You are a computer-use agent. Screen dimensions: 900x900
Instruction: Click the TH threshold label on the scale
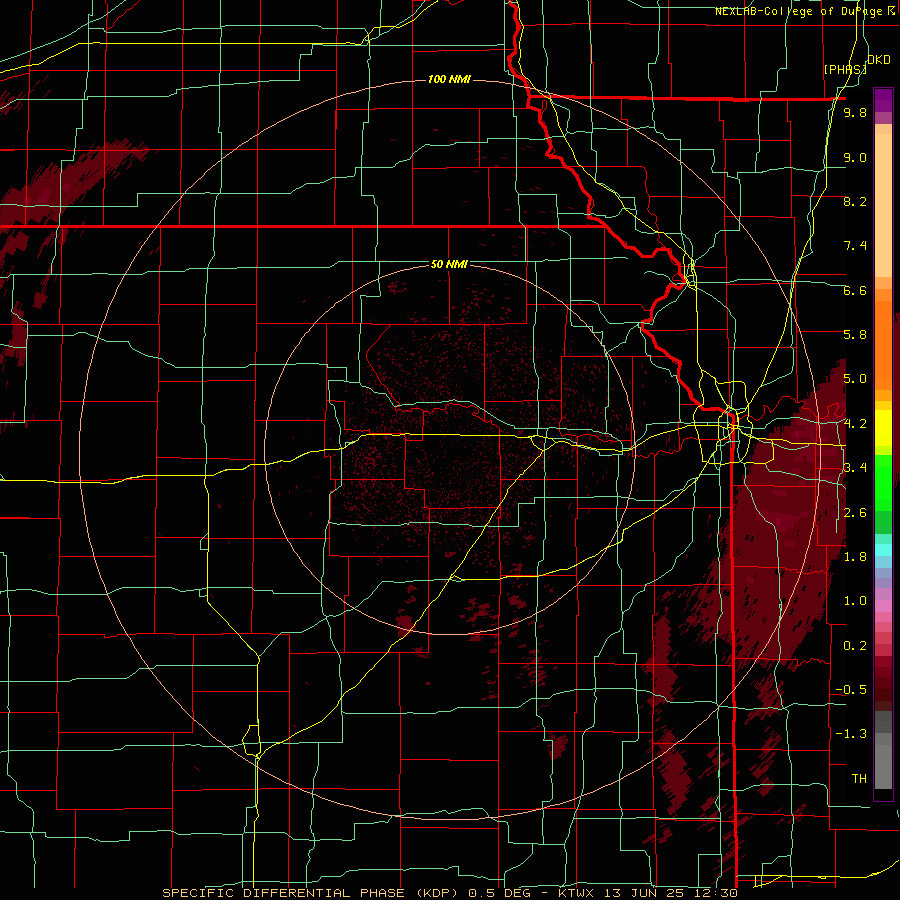pos(859,779)
